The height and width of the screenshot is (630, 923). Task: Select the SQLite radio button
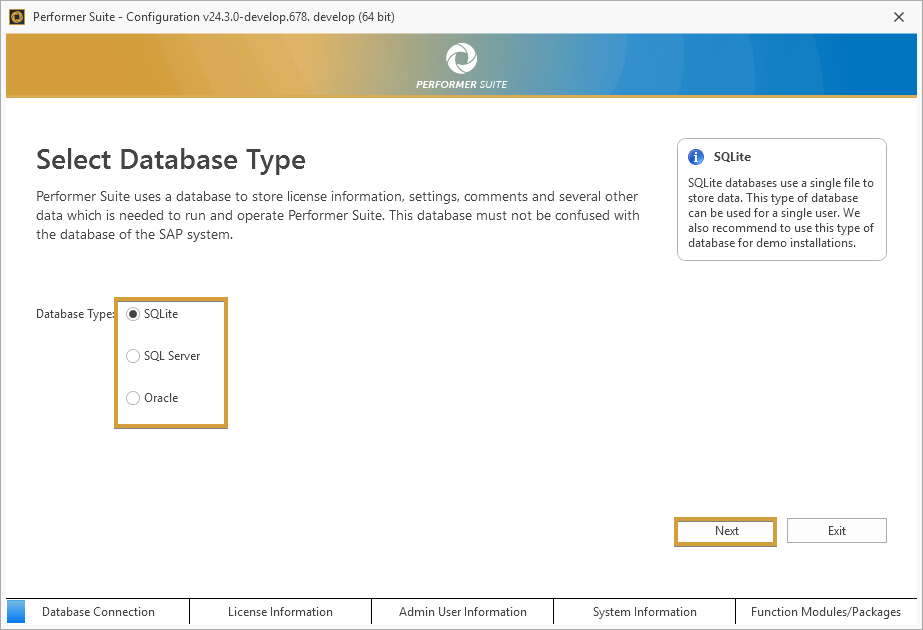133,314
